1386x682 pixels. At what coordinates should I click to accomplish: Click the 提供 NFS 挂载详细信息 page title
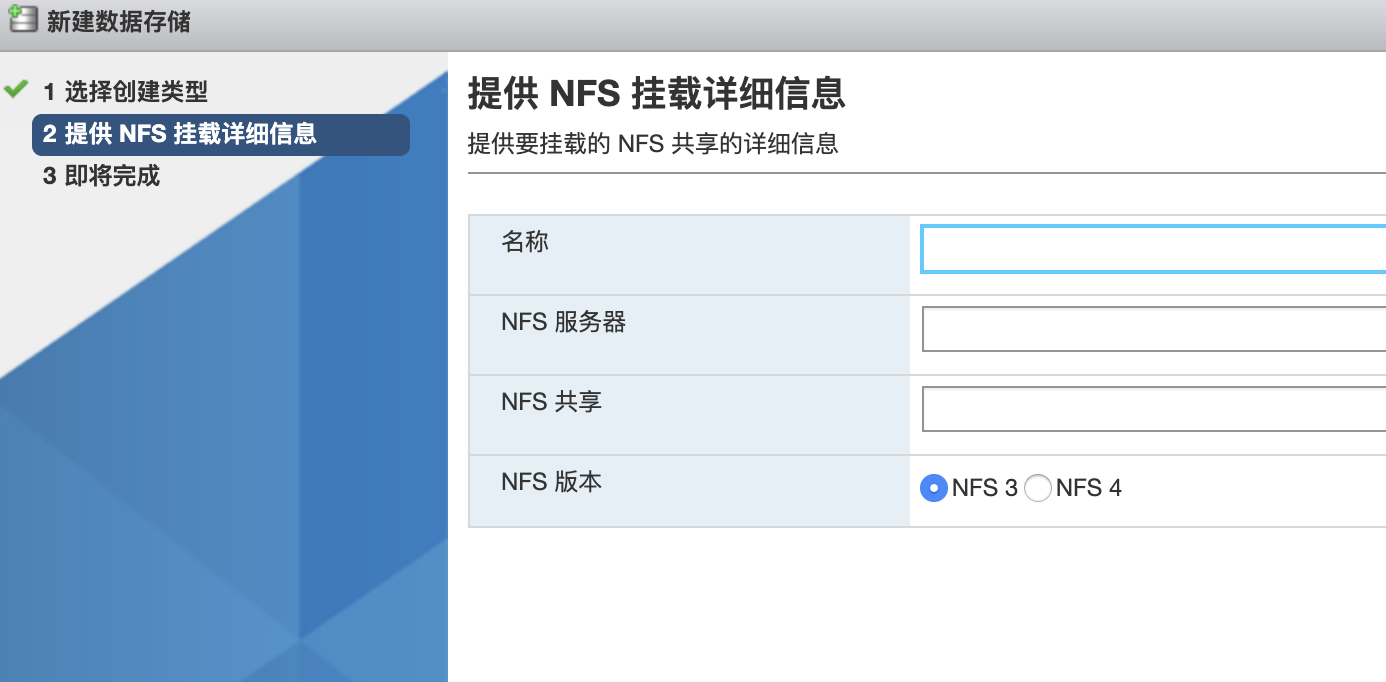click(x=653, y=96)
